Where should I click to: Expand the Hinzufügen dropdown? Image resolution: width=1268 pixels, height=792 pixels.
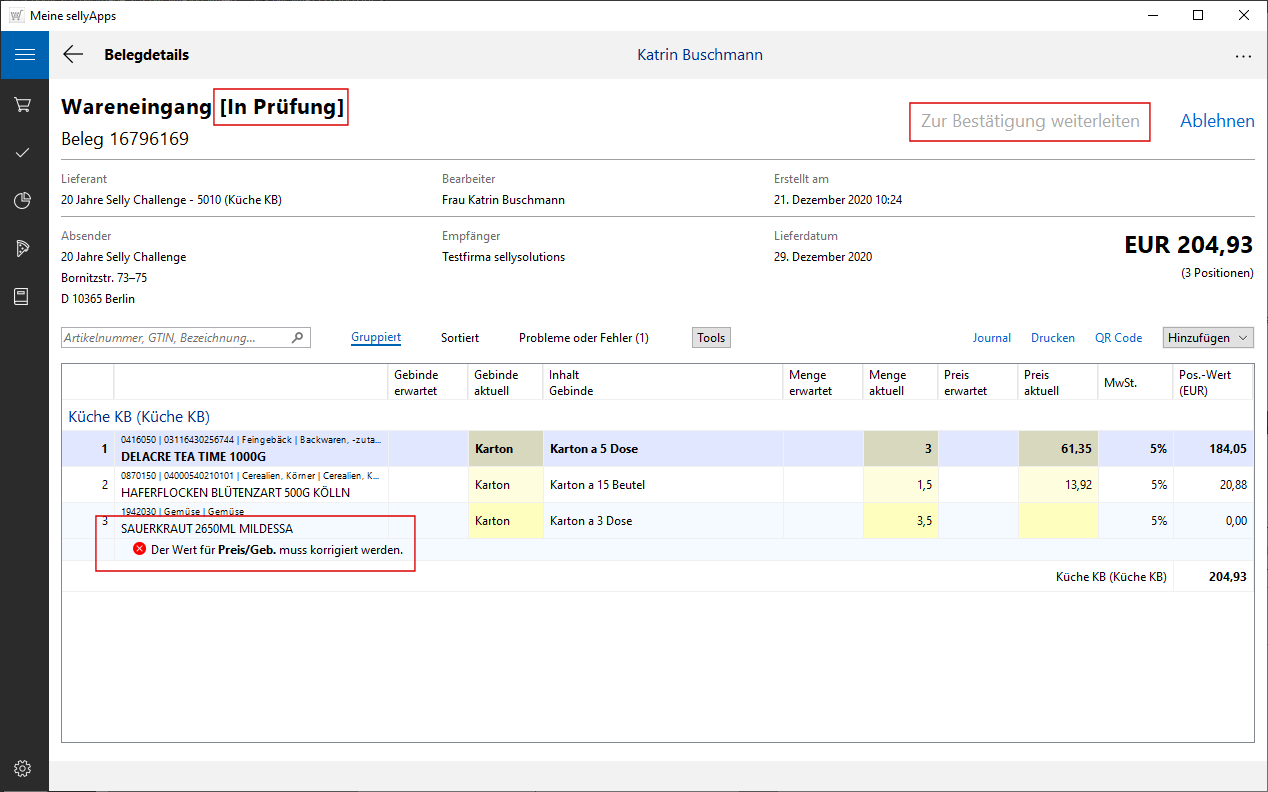pos(1207,338)
